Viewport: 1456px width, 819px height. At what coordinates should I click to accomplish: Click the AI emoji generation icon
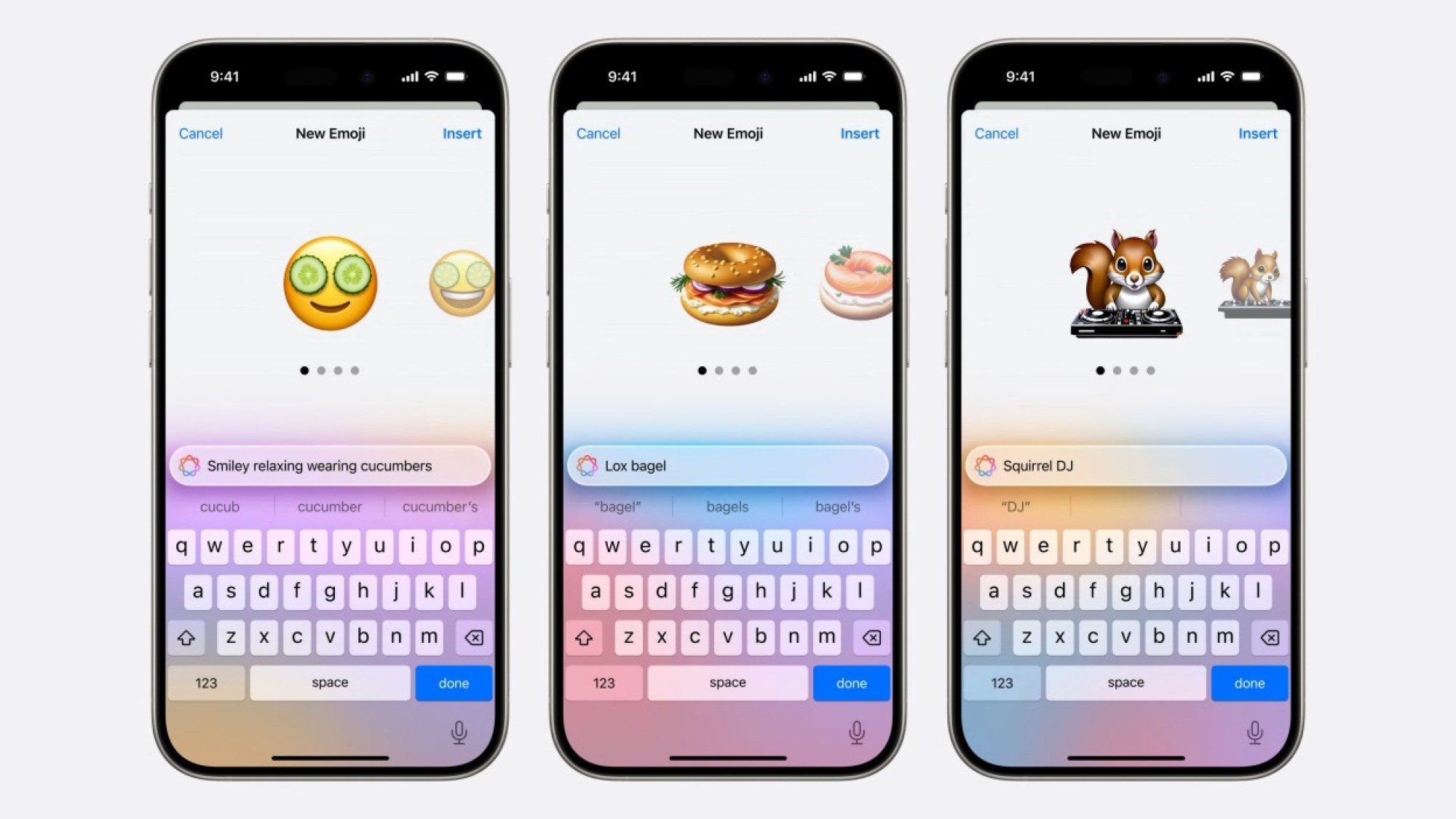tap(192, 466)
